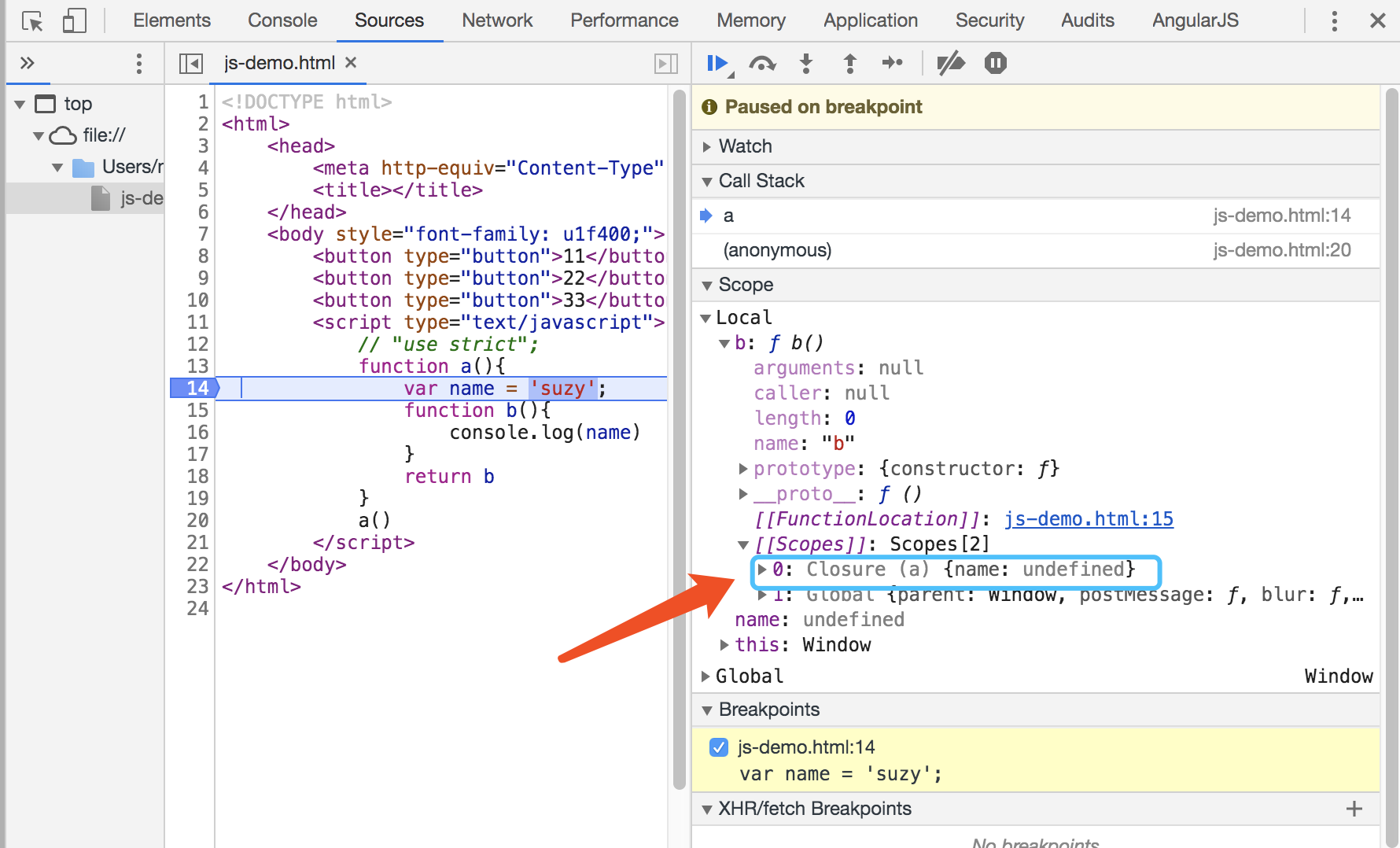Hide the file navigator sidebar
Viewport: 1400px width, 848px height.
click(191, 63)
